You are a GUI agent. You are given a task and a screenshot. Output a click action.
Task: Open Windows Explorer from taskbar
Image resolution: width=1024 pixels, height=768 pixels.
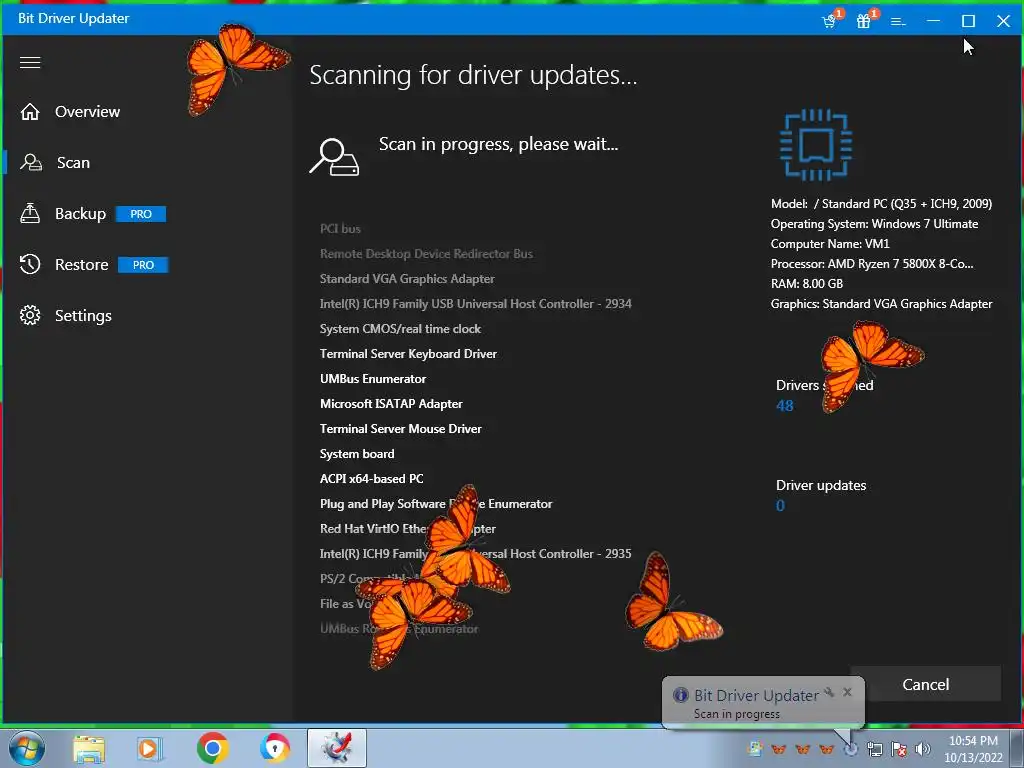89,748
